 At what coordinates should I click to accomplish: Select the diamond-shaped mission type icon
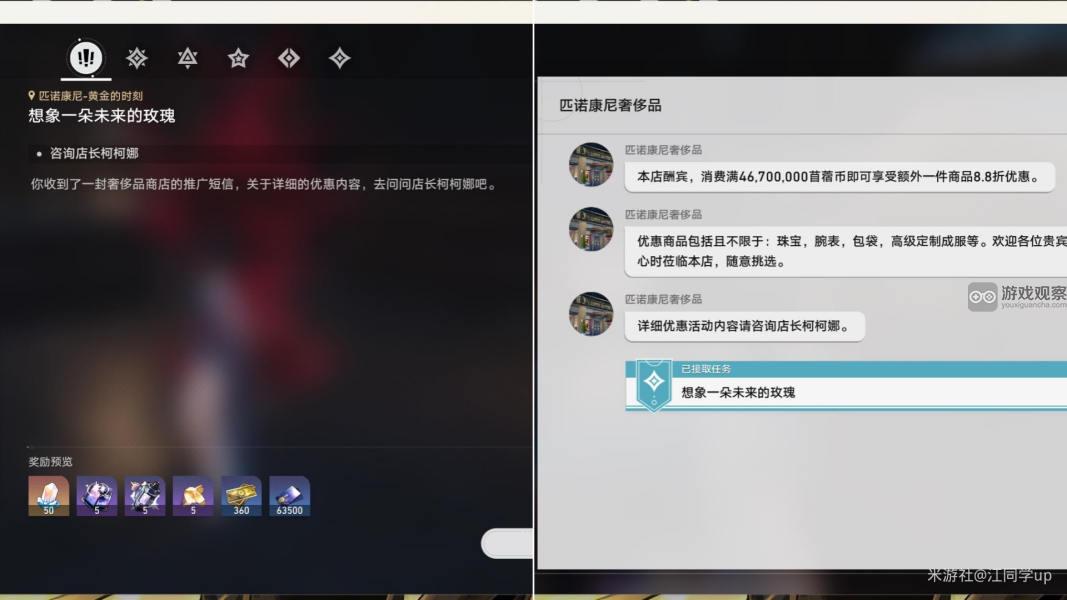(x=289, y=58)
